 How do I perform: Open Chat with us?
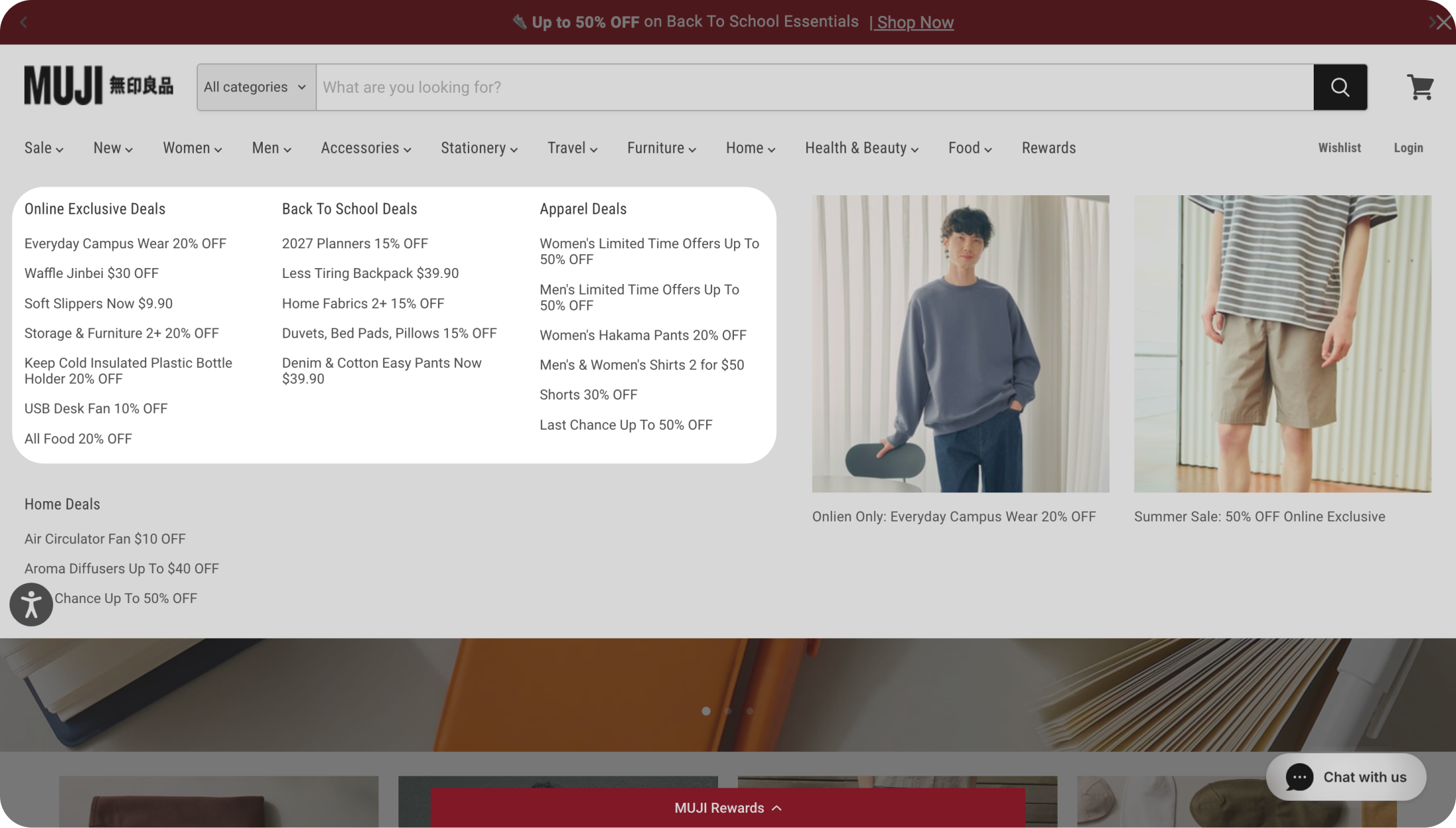point(1346,777)
